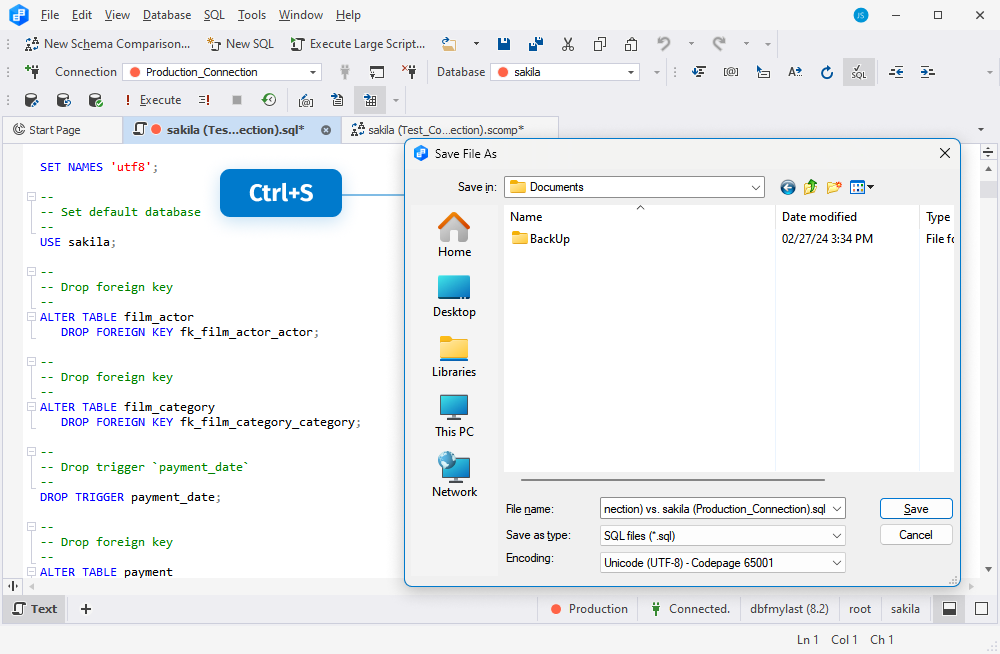The width and height of the screenshot is (1000, 654).
Task: Click the first database transaction icon
Action: tap(31, 100)
